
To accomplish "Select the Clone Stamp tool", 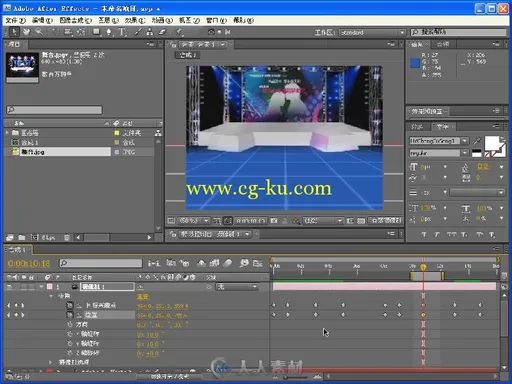I will 150,32.
